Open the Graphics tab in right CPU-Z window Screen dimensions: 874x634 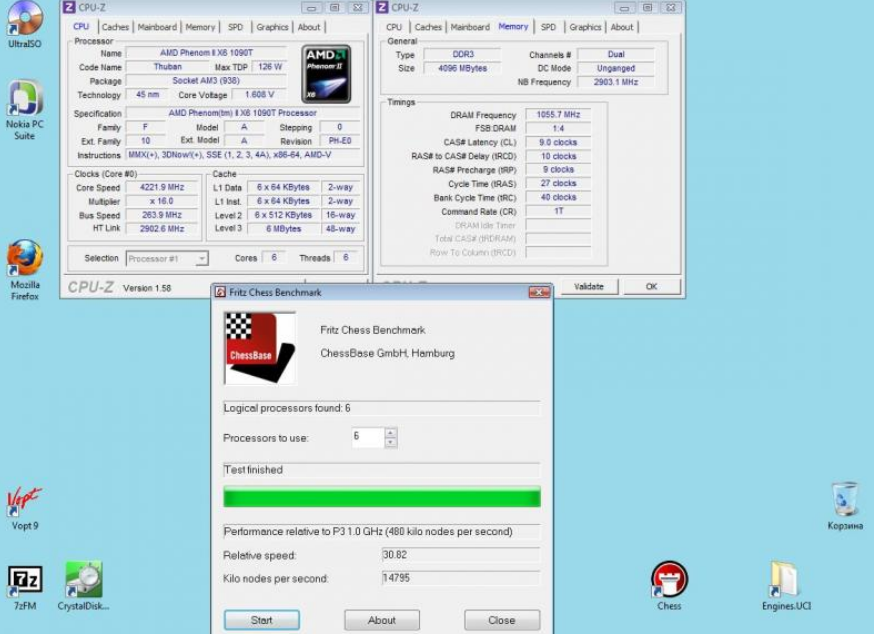(585, 27)
